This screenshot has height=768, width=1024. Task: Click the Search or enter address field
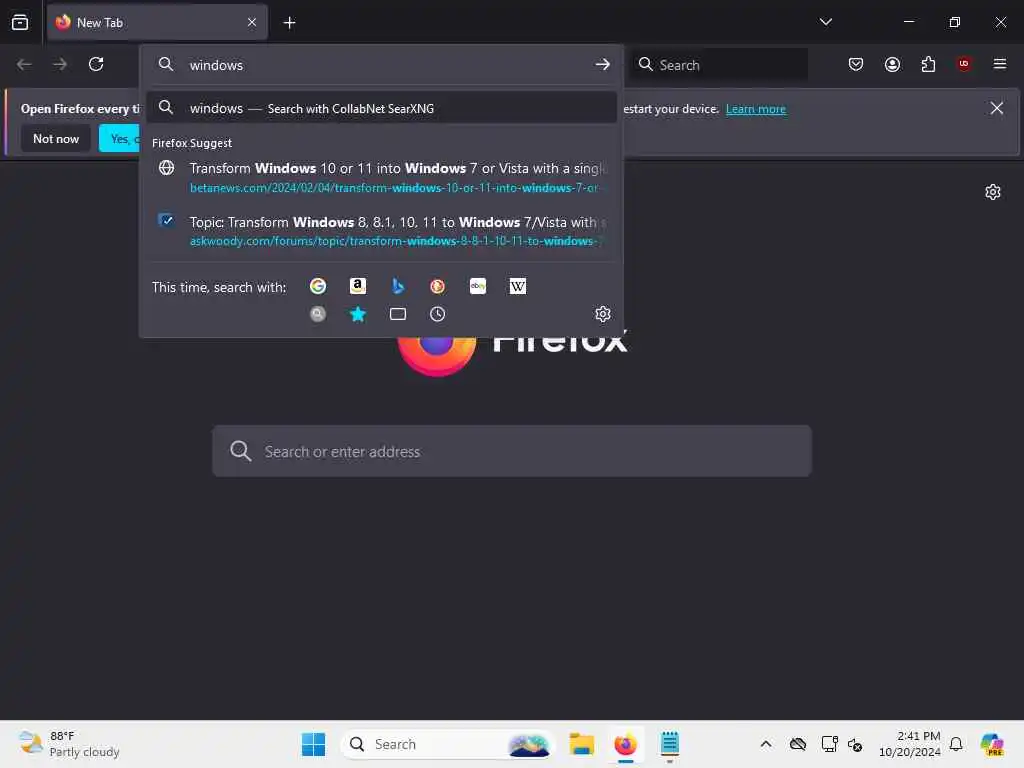click(512, 451)
